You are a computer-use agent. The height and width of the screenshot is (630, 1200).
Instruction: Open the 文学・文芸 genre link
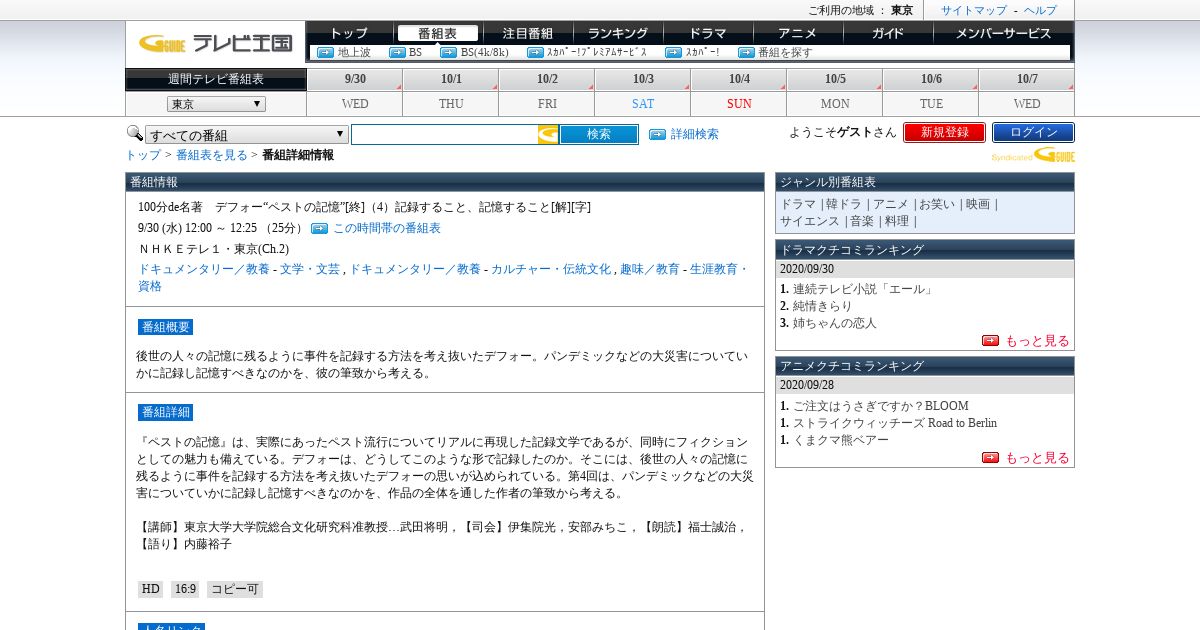point(310,269)
